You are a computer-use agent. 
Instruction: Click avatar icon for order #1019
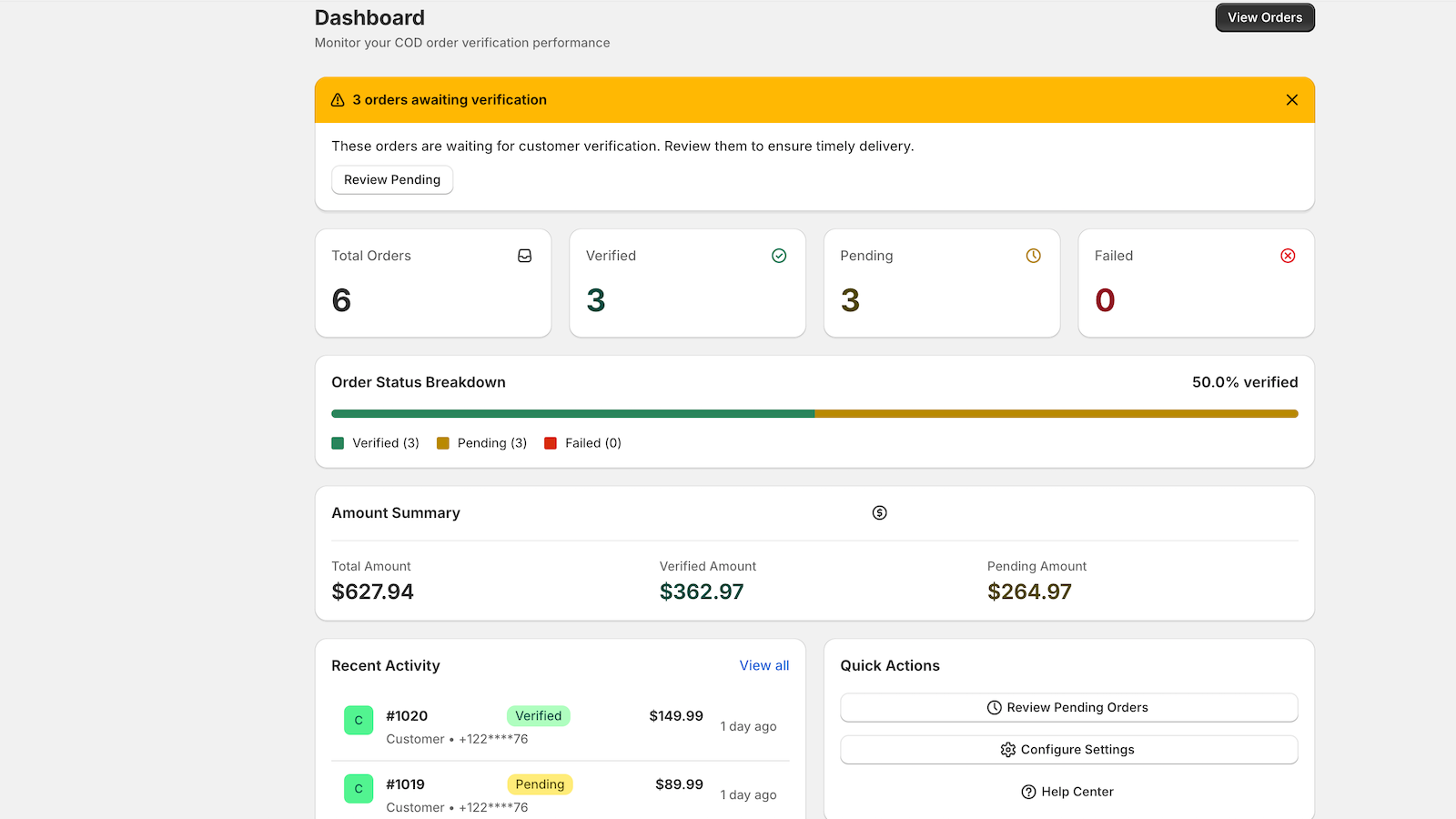pyautogui.click(x=359, y=788)
